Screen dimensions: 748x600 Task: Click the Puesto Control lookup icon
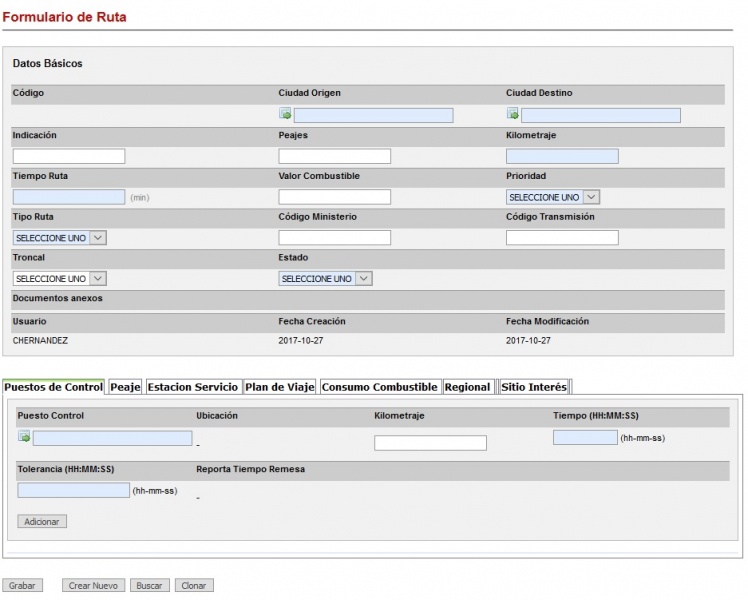click(x=24, y=437)
